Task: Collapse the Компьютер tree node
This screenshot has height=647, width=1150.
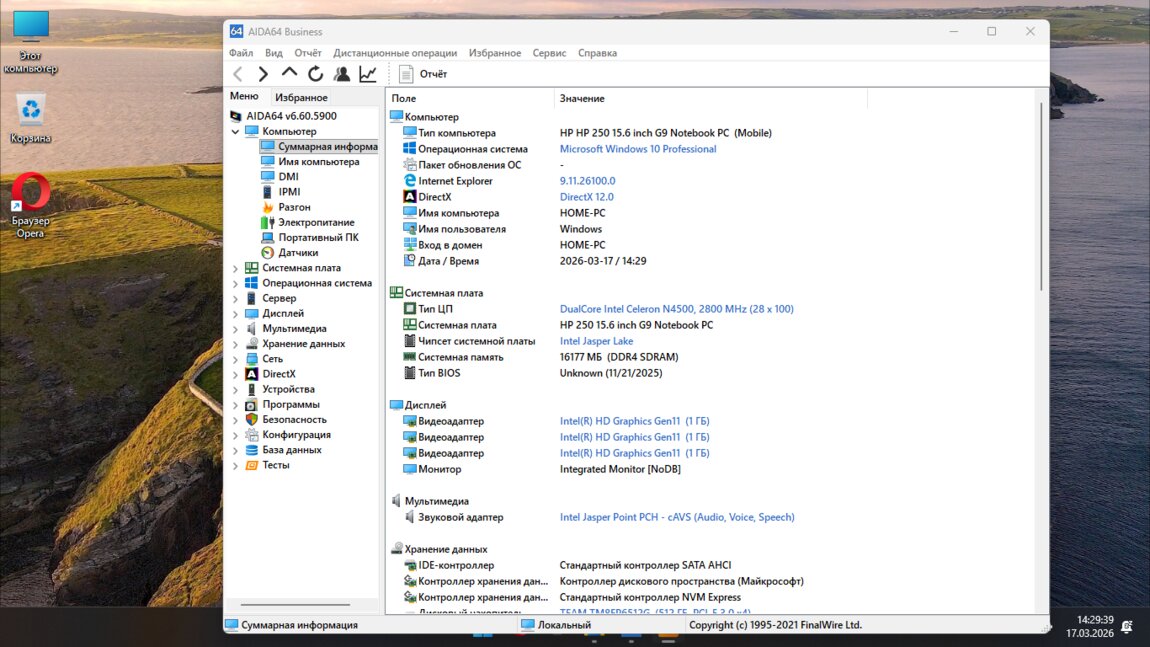Action: [x=236, y=131]
